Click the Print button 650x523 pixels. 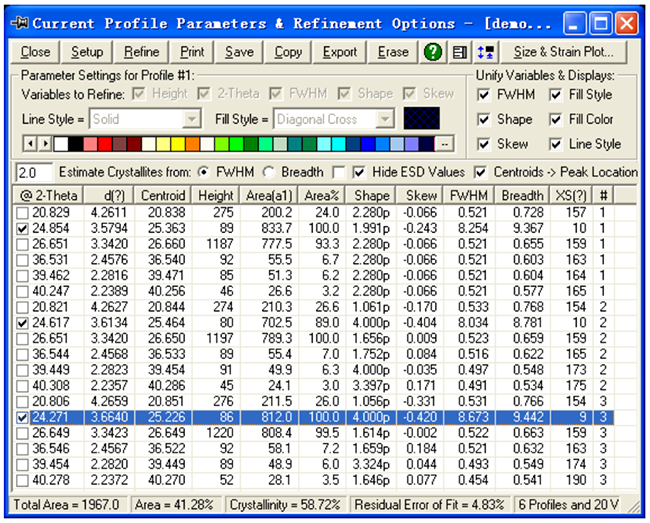point(192,52)
